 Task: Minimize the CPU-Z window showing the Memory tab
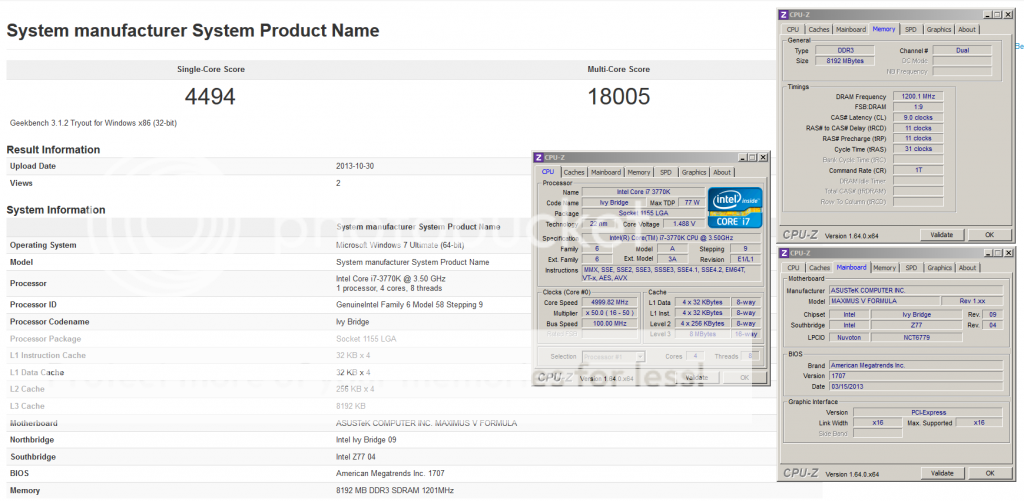click(x=987, y=14)
